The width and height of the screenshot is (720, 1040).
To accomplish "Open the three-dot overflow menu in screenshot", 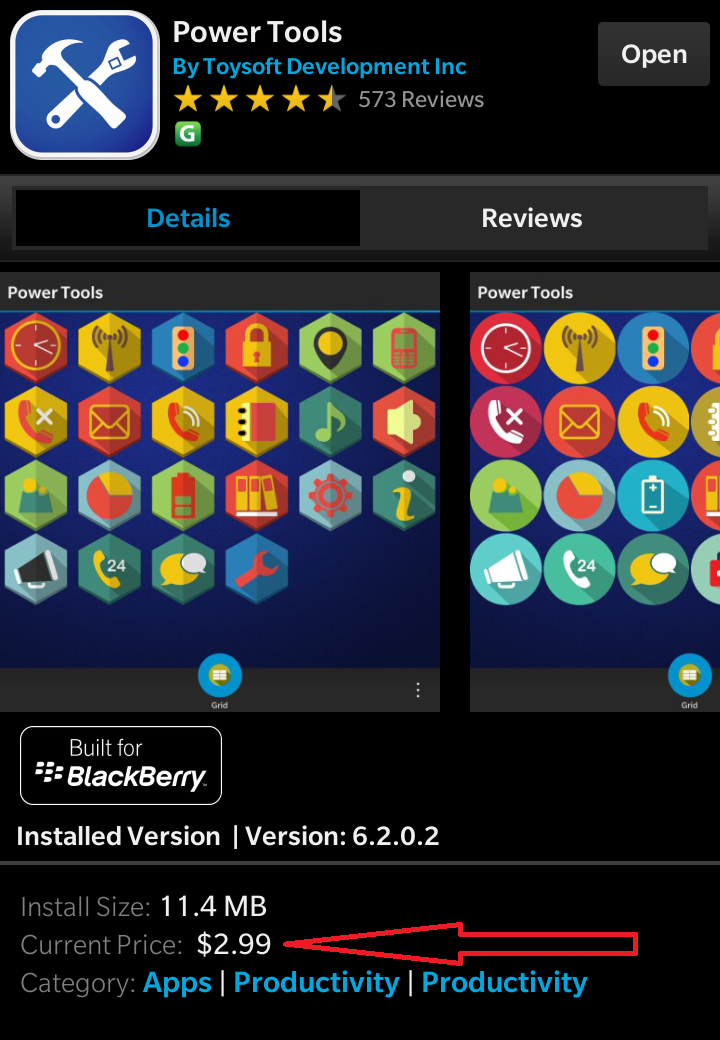I will click(x=418, y=690).
